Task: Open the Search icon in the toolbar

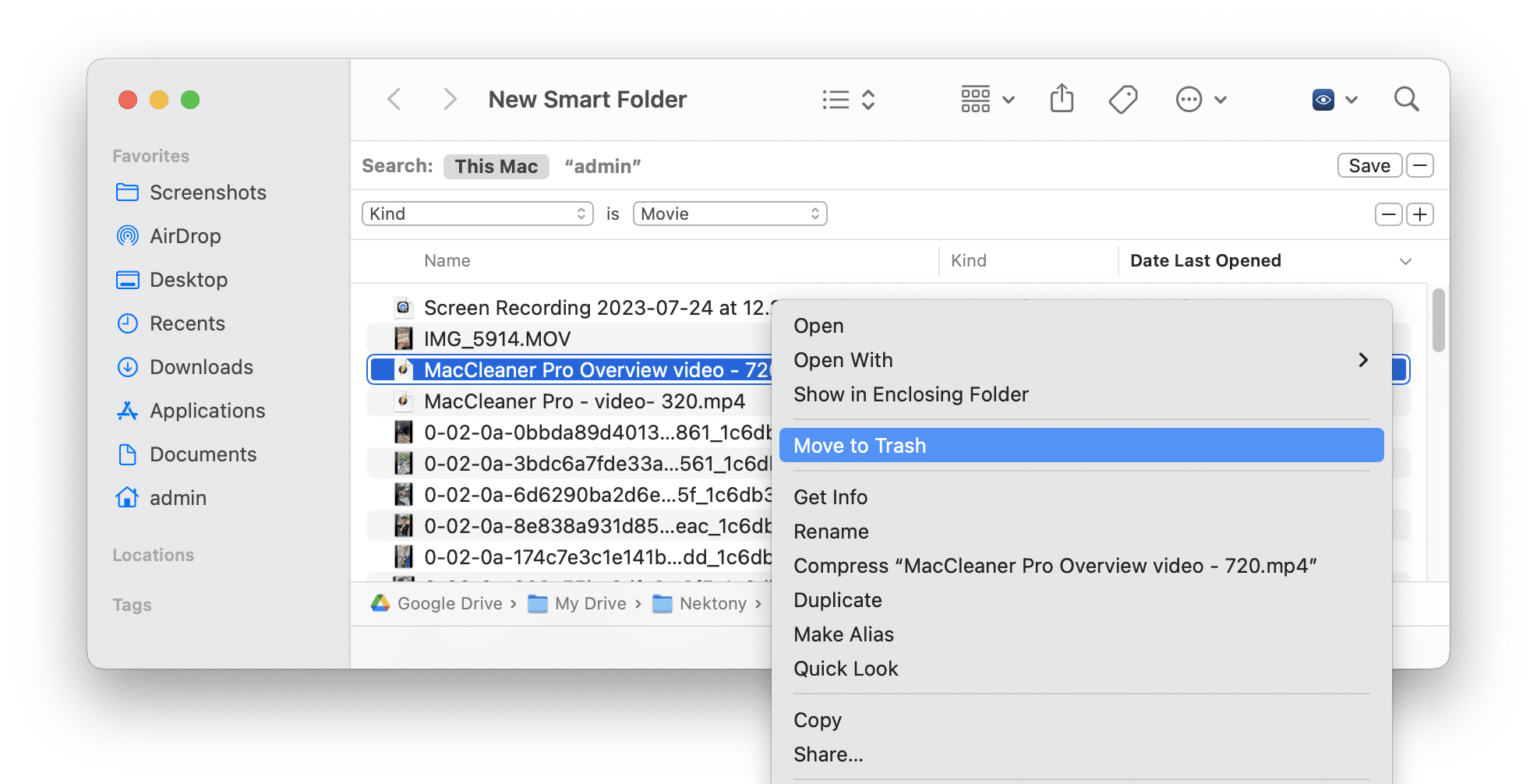Action: pyautogui.click(x=1406, y=99)
